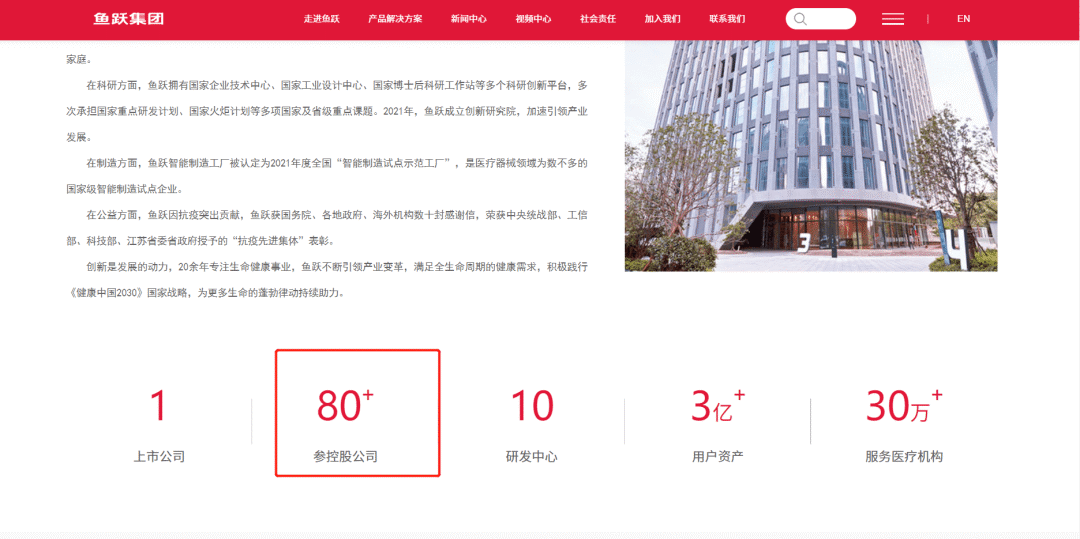Click the white number 4 sign in photo
The width and height of the screenshot is (1080, 539).
point(955,250)
